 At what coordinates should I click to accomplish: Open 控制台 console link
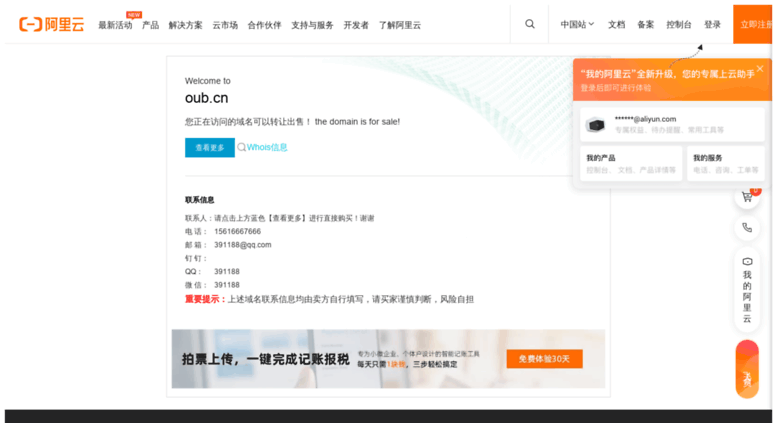coord(678,24)
